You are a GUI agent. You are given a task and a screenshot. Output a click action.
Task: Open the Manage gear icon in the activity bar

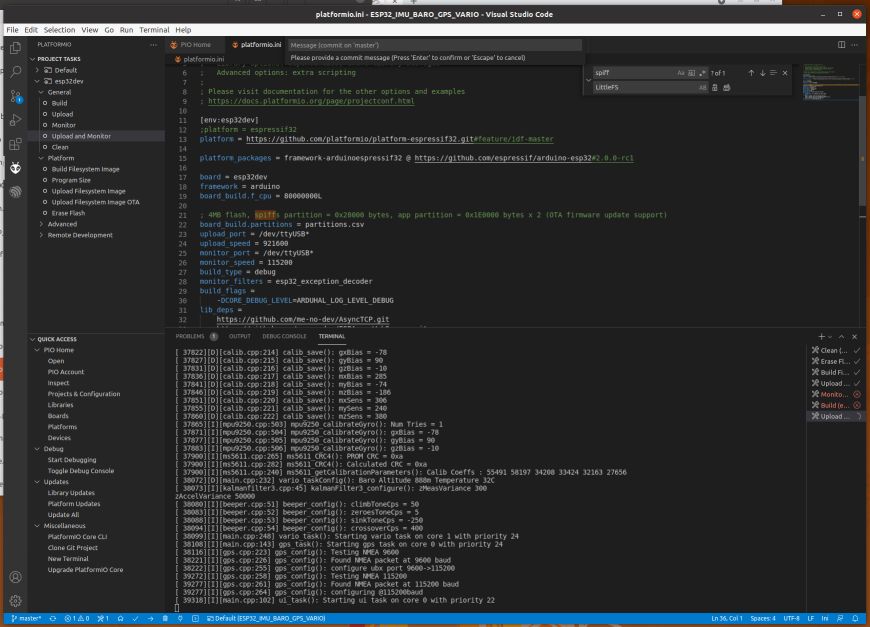tap(16, 601)
